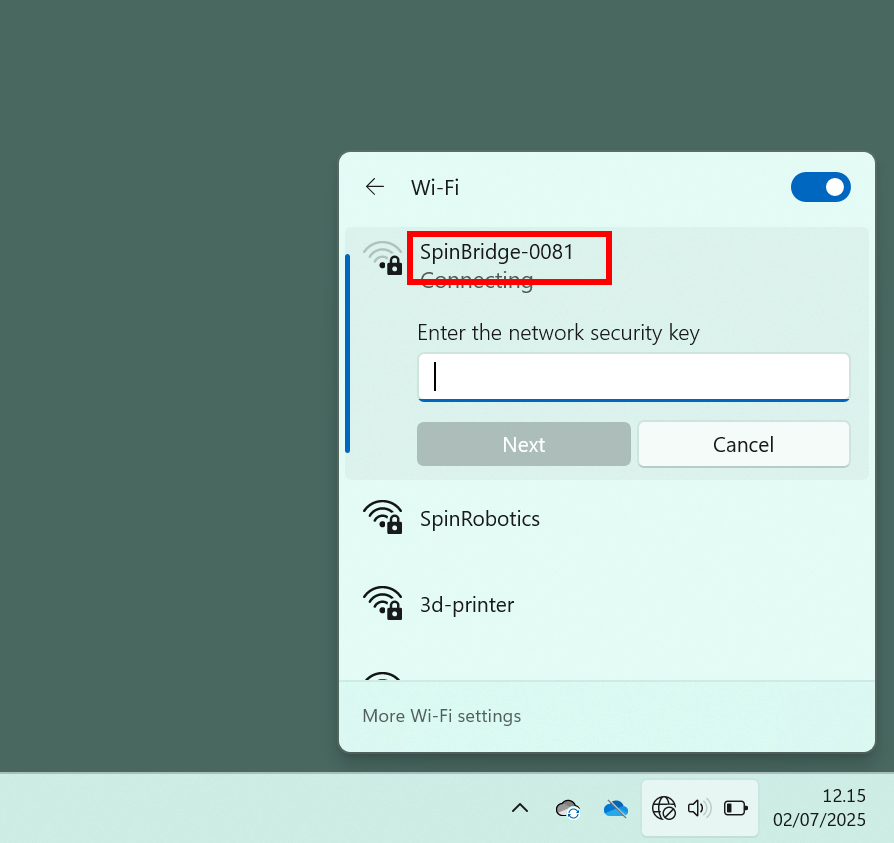Screen dimensions: 894x843
Task: Click the SpinBridge-0081 signal lock icon
Action: pyautogui.click(x=383, y=258)
